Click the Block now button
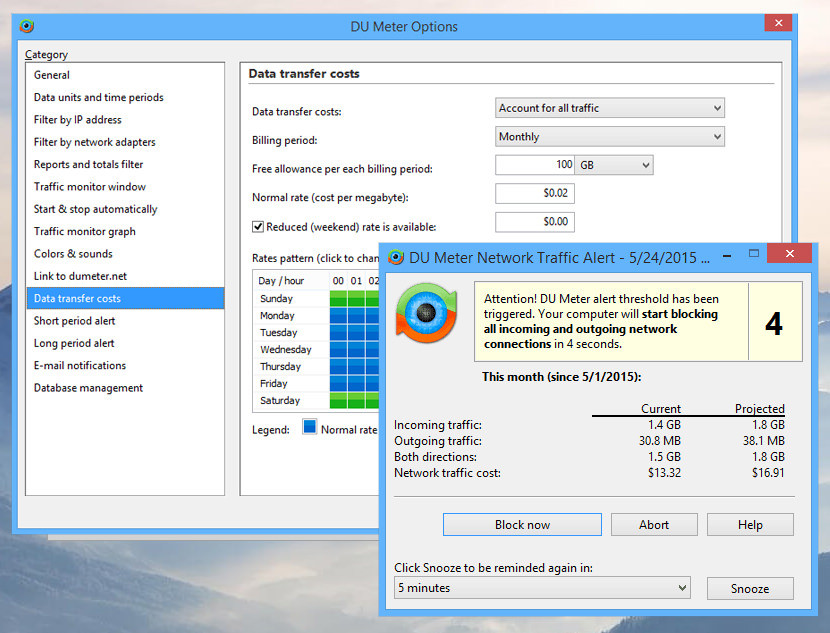This screenshot has width=830, height=633. click(522, 525)
